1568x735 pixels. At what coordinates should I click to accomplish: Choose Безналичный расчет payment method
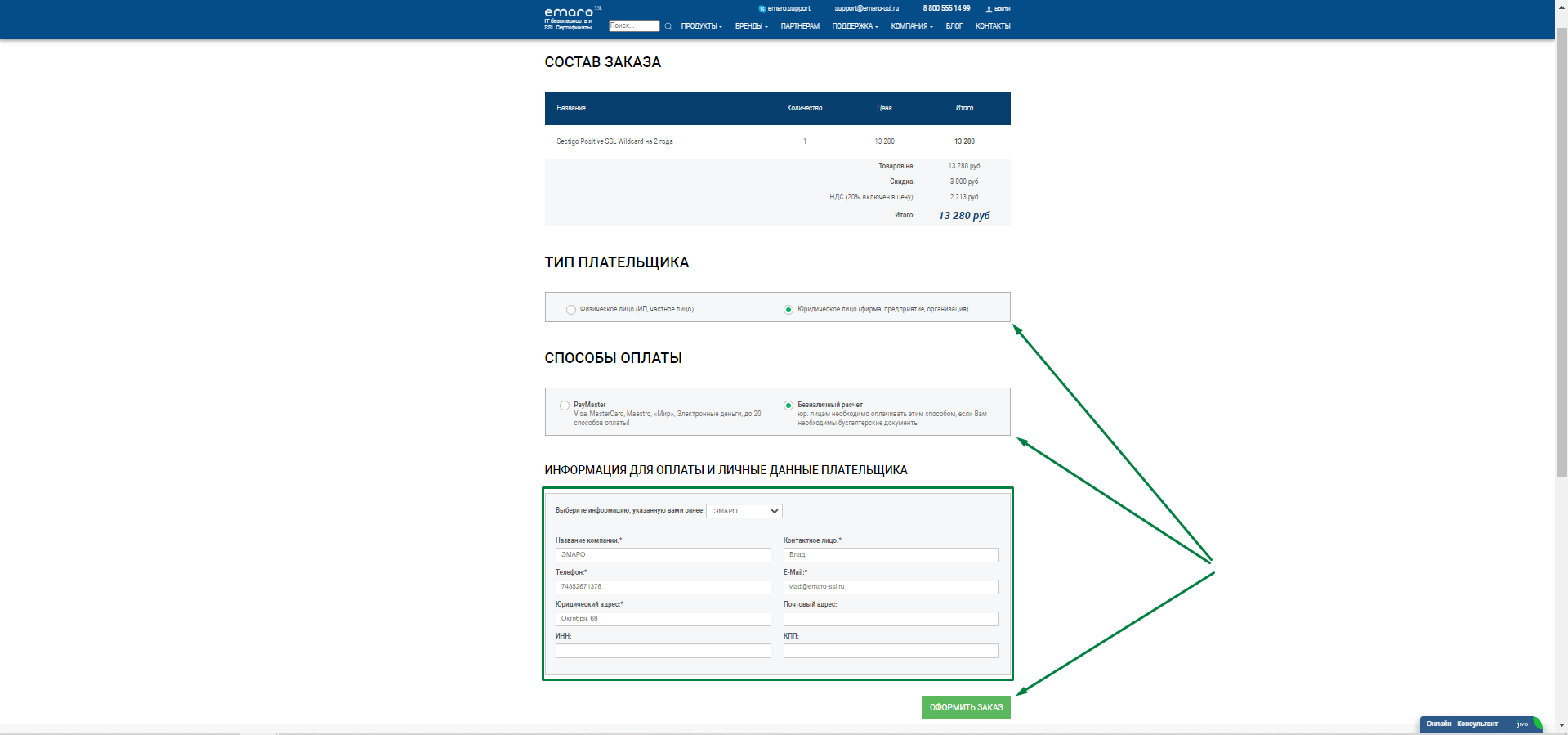click(x=788, y=406)
